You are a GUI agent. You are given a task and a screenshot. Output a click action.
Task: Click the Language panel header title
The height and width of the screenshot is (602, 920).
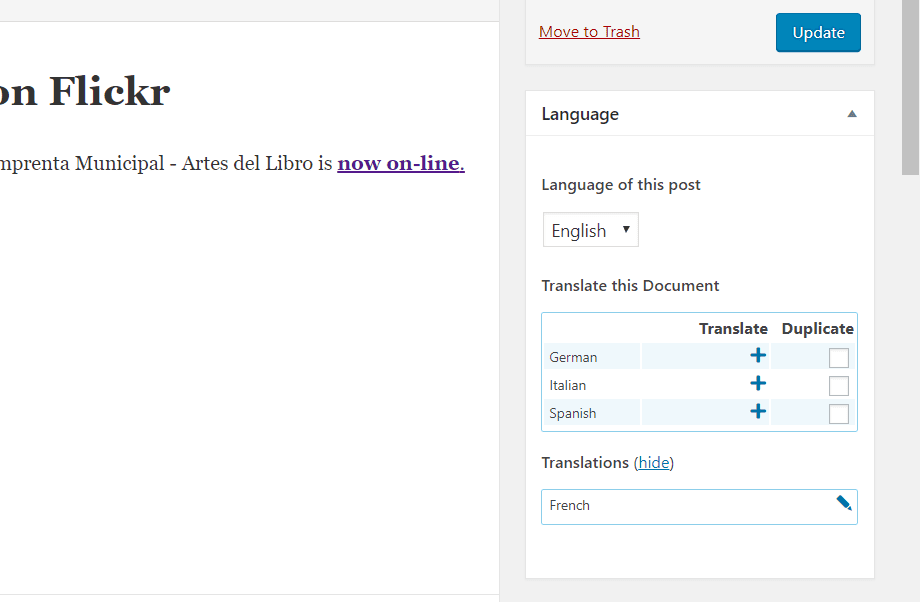(580, 114)
